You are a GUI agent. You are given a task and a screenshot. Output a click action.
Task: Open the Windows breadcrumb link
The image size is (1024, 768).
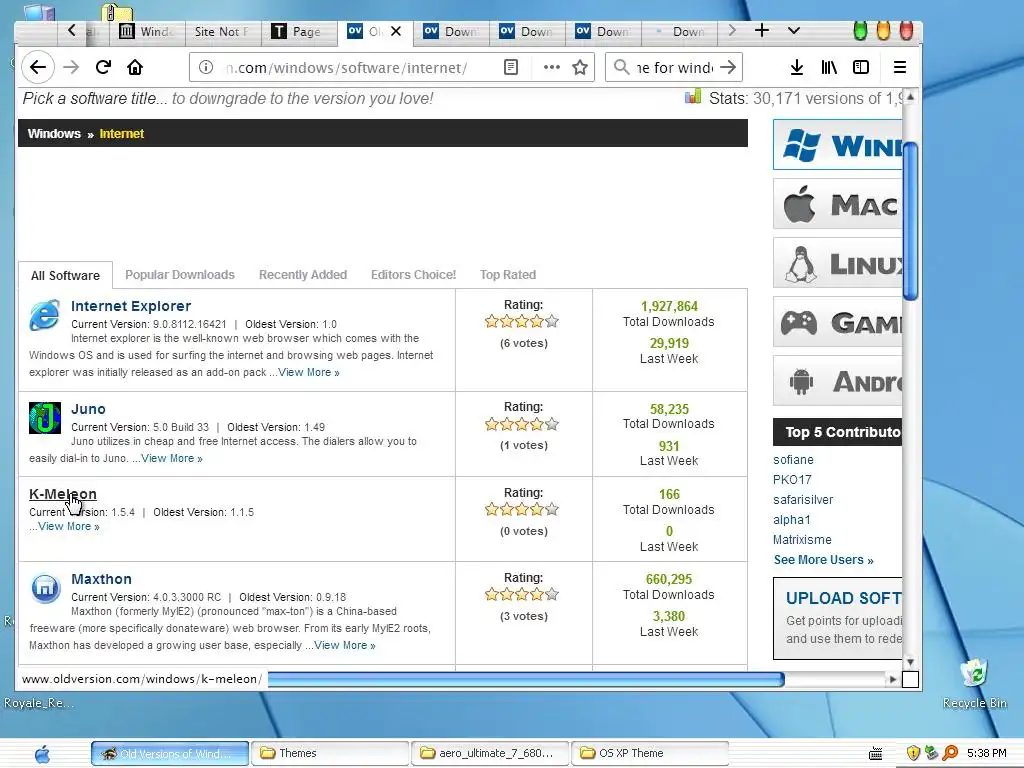click(x=54, y=133)
